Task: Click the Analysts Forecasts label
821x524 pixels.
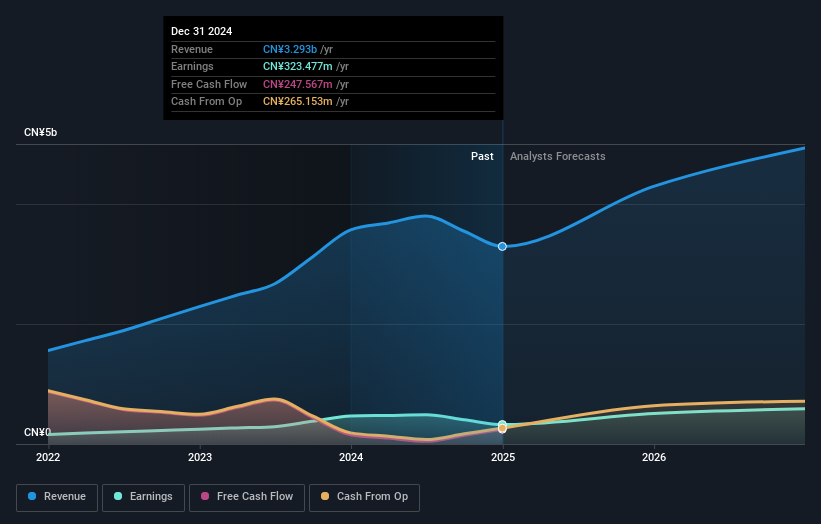Action: click(x=558, y=157)
